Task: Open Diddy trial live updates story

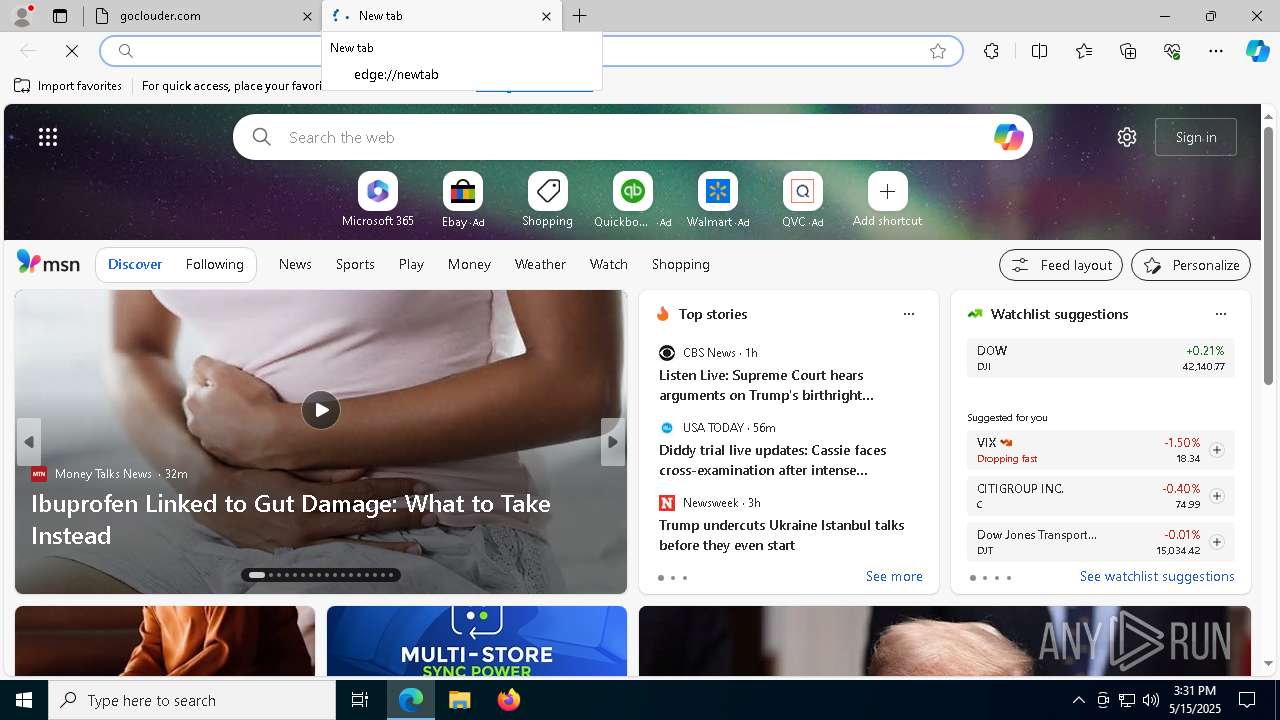Action: [x=772, y=460]
